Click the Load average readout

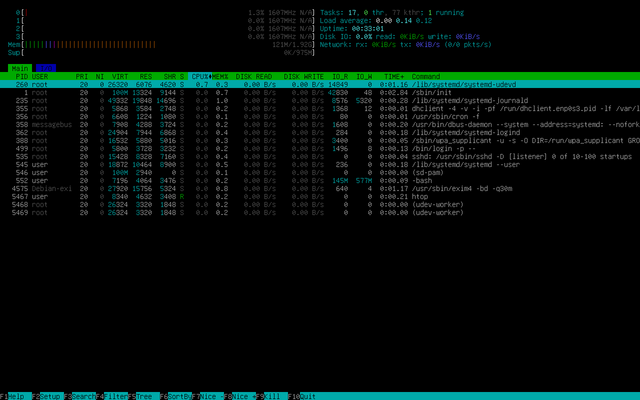point(376,20)
